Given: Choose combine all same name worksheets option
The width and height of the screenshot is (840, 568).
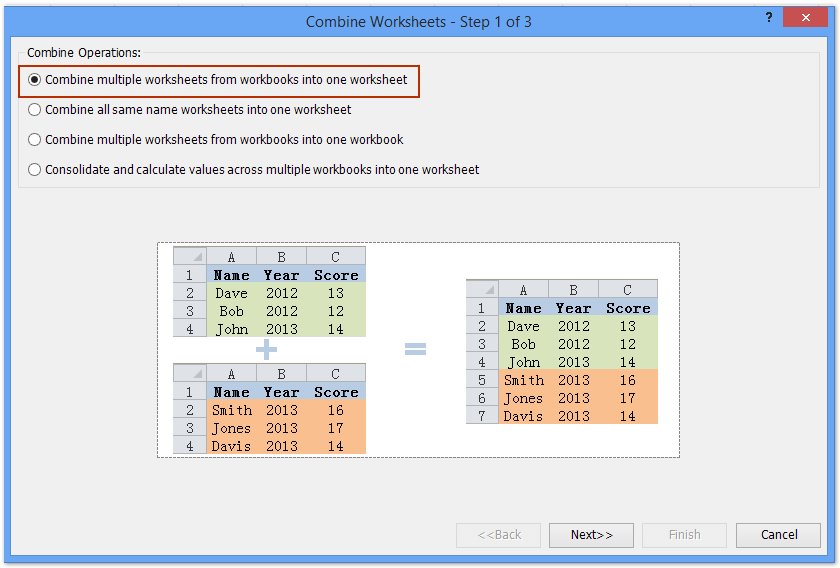Looking at the screenshot, I should (x=35, y=110).
